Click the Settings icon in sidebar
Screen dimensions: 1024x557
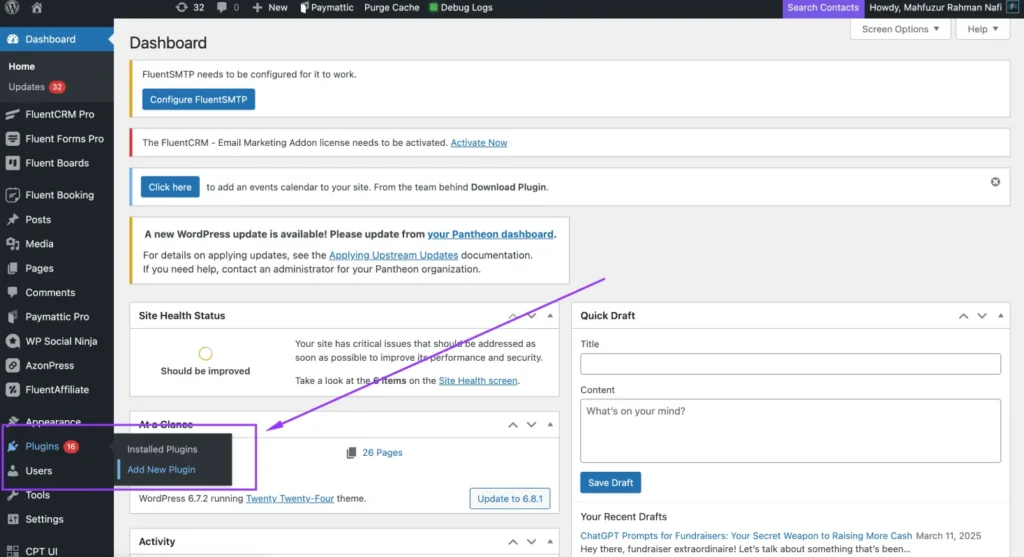12,519
